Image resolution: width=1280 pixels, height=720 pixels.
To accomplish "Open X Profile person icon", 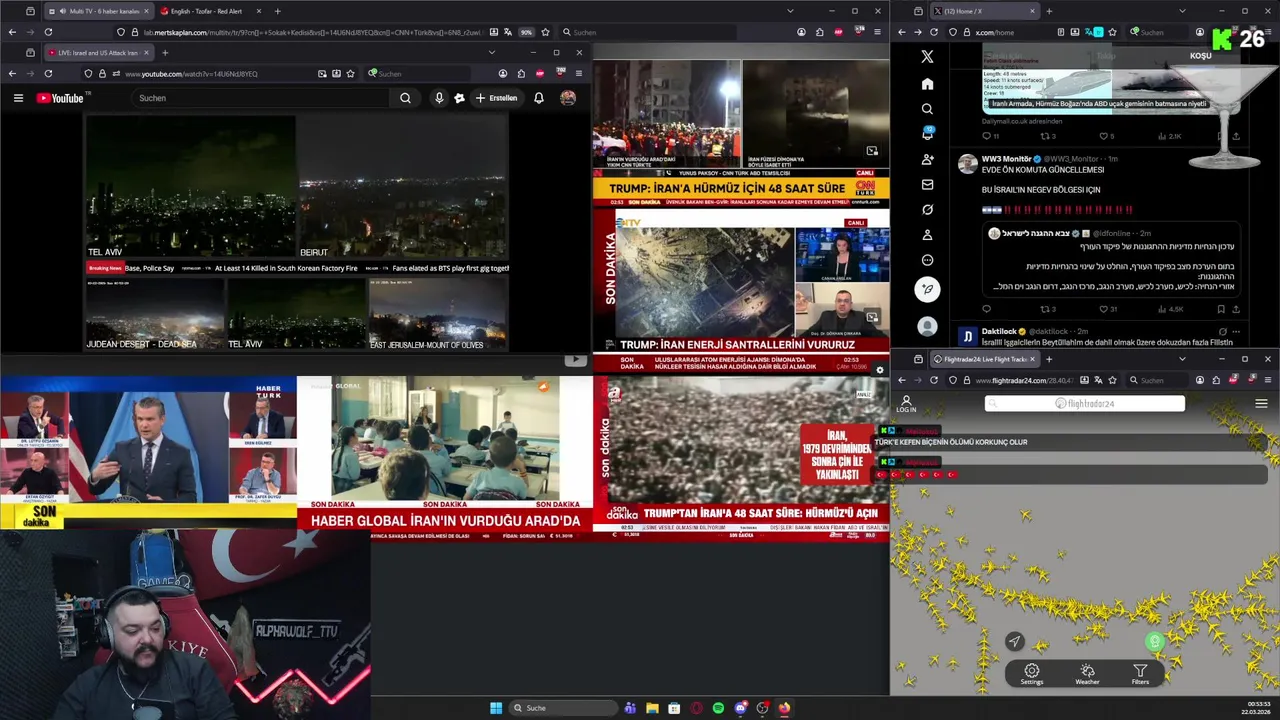I will point(927,235).
